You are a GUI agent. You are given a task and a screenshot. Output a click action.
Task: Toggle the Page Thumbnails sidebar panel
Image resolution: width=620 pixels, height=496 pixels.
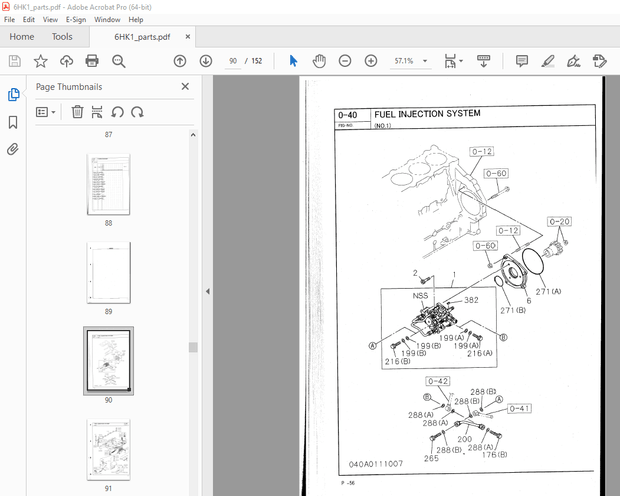tap(13, 95)
